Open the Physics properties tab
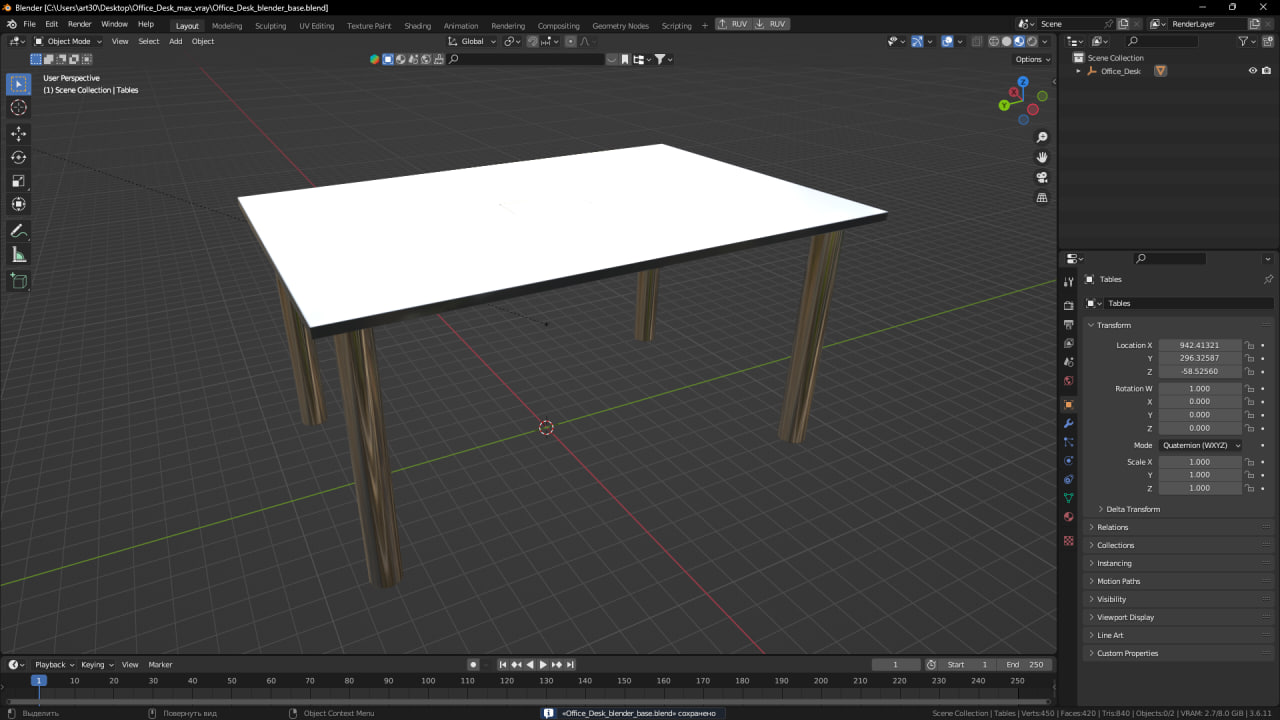Image resolution: width=1280 pixels, height=720 pixels. pyautogui.click(x=1069, y=461)
